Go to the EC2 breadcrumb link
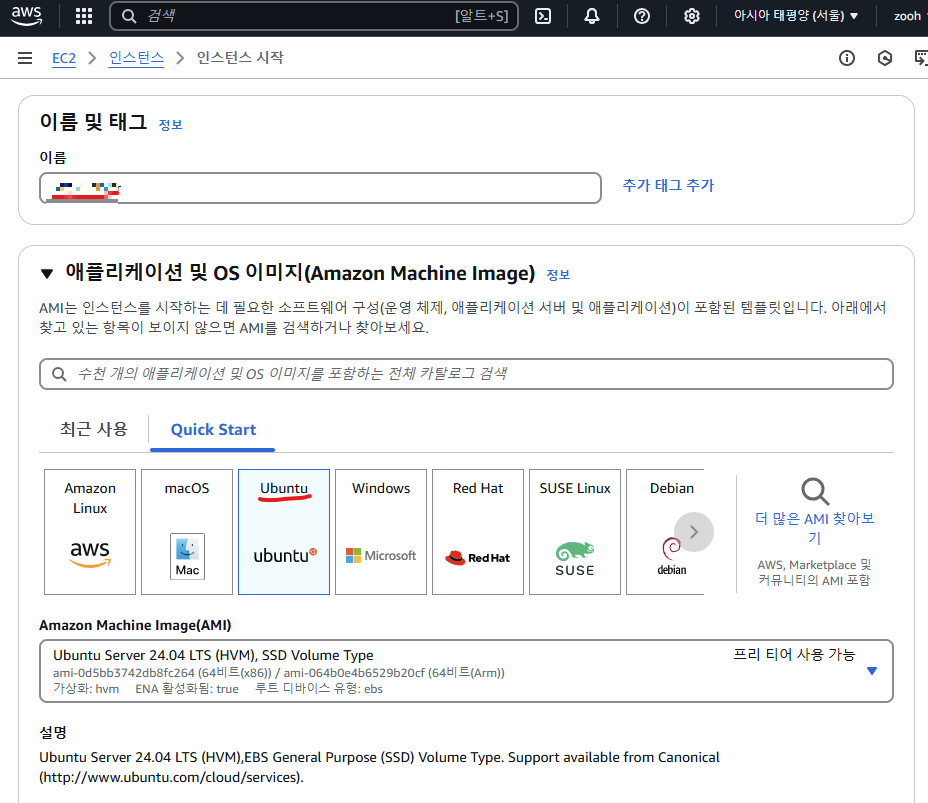 pyautogui.click(x=64, y=58)
